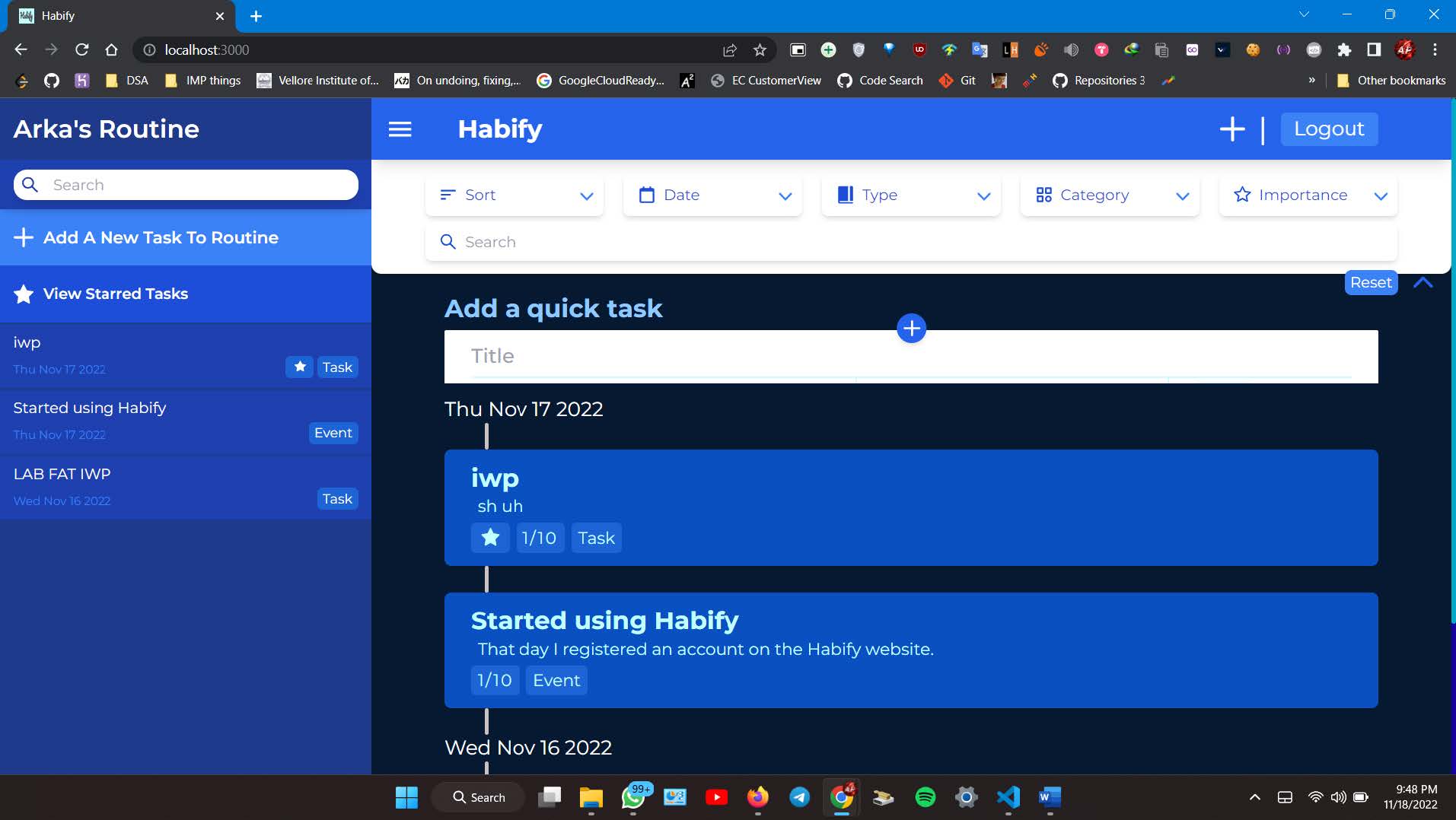Click the sort icon in the filter bar

[x=448, y=195]
